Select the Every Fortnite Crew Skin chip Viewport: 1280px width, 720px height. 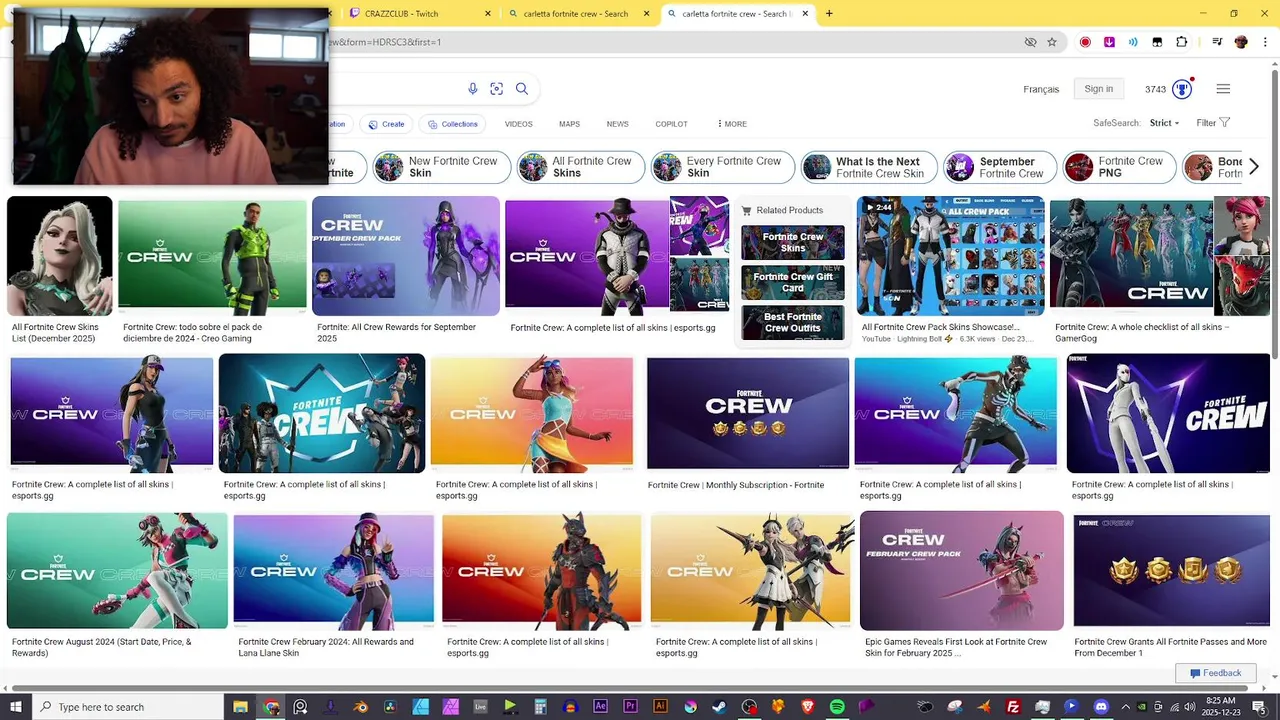pyautogui.click(x=722, y=167)
